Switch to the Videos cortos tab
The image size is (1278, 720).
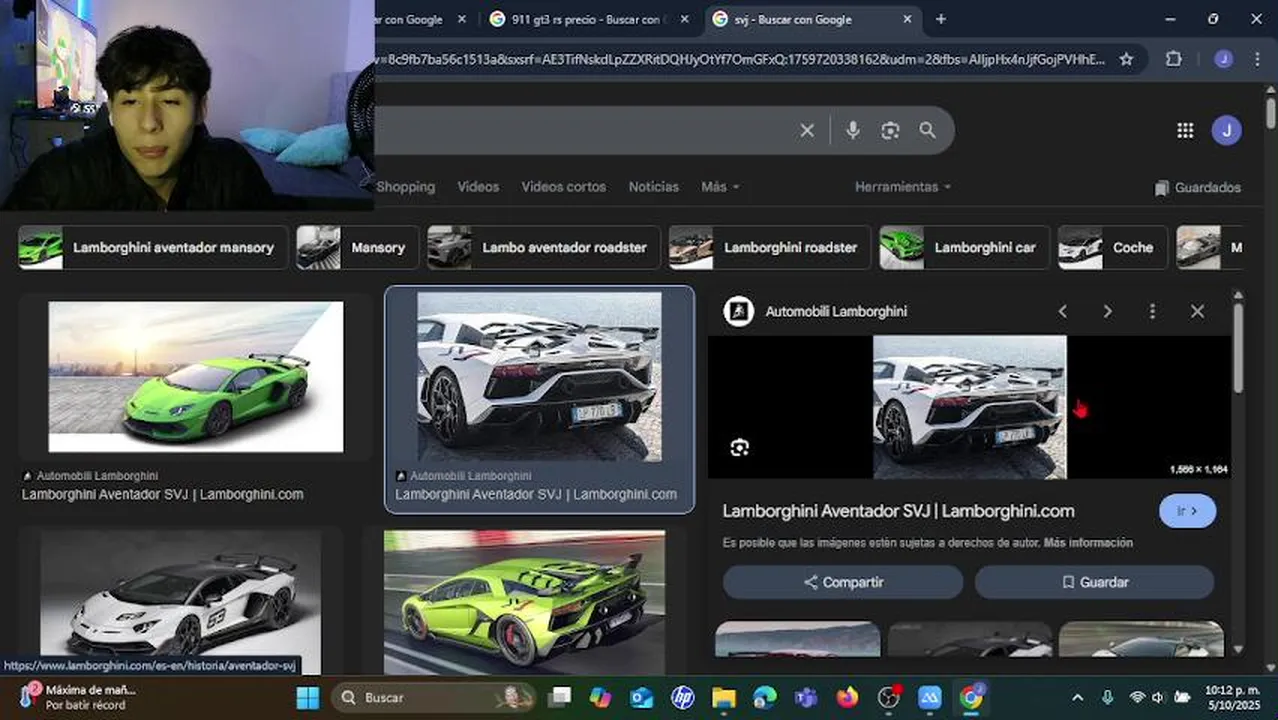pos(564,187)
